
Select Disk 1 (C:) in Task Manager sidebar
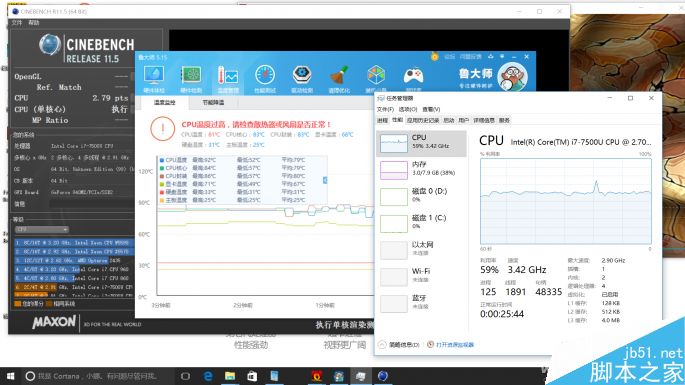point(421,223)
